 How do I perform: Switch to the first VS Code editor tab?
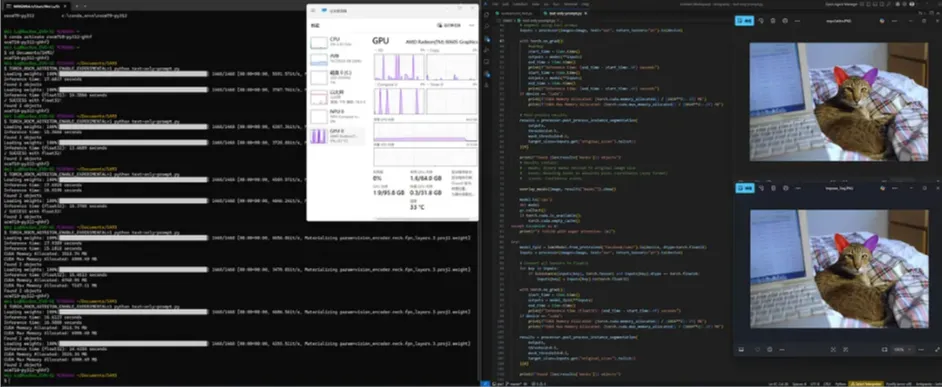tap(515, 13)
